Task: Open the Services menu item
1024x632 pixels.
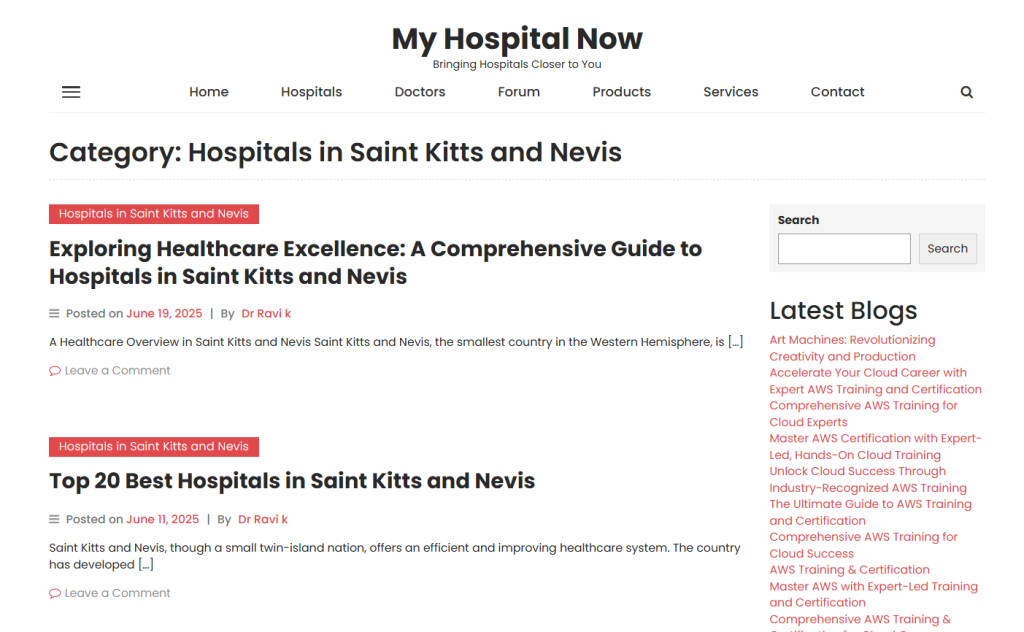Action: coord(730,92)
